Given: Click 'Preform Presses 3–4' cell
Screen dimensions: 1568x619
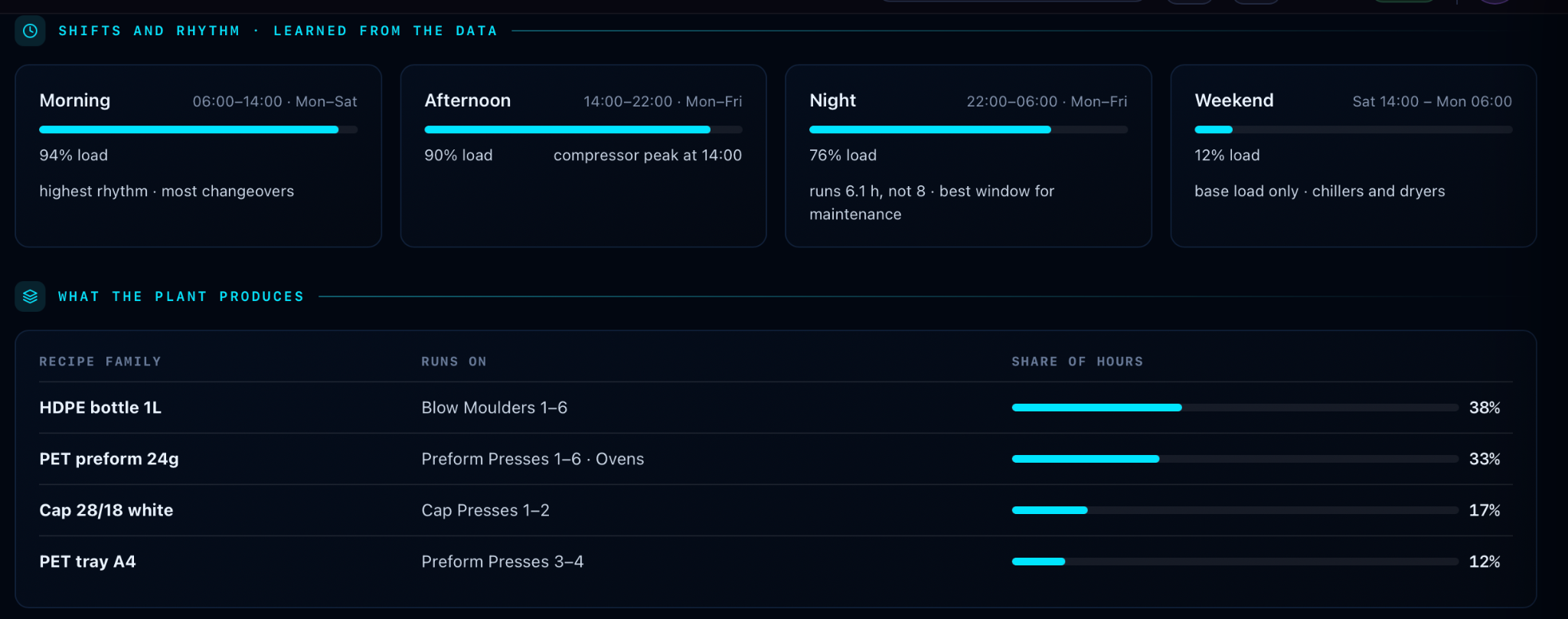Looking at the screenshot, I should click(x=502, y=562).
